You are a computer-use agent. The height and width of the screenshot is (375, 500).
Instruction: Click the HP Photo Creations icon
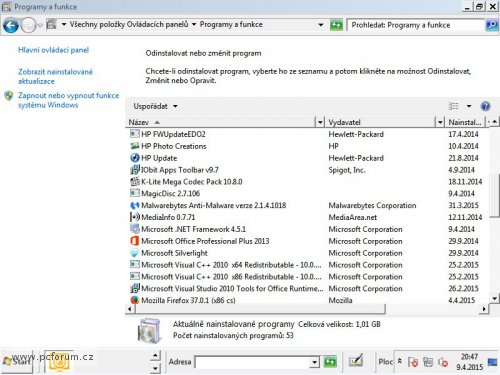[135, 146]
